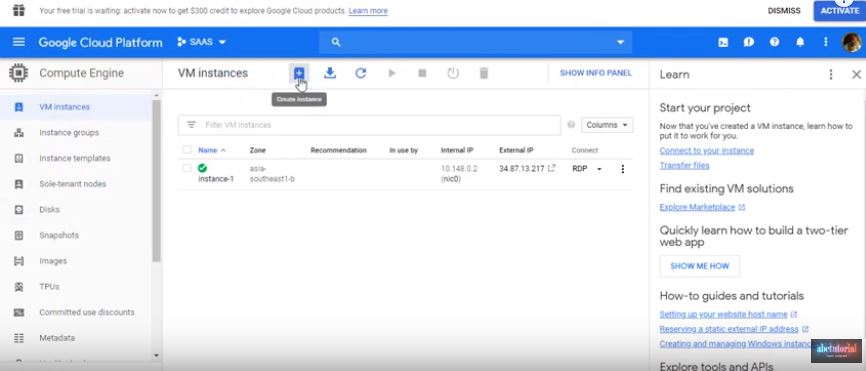Screen dimensions: 866x371
Task: Refresh the VM instances list
Action: pos(361,73)
